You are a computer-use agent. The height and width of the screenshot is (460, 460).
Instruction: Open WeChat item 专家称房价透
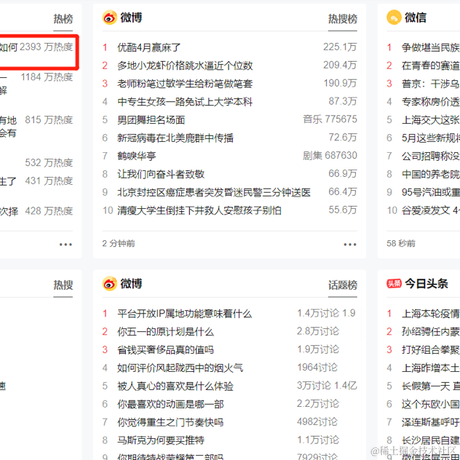pos(431,102)
